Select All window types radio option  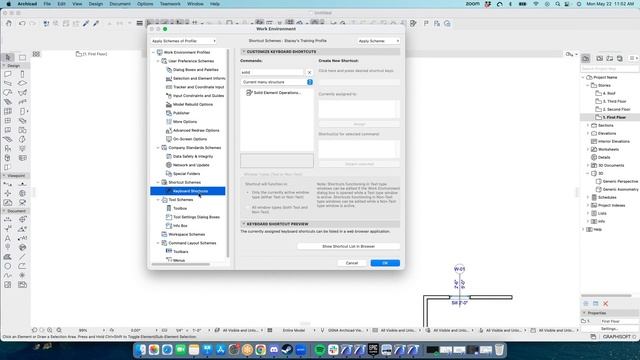click(x=248, y=208)
